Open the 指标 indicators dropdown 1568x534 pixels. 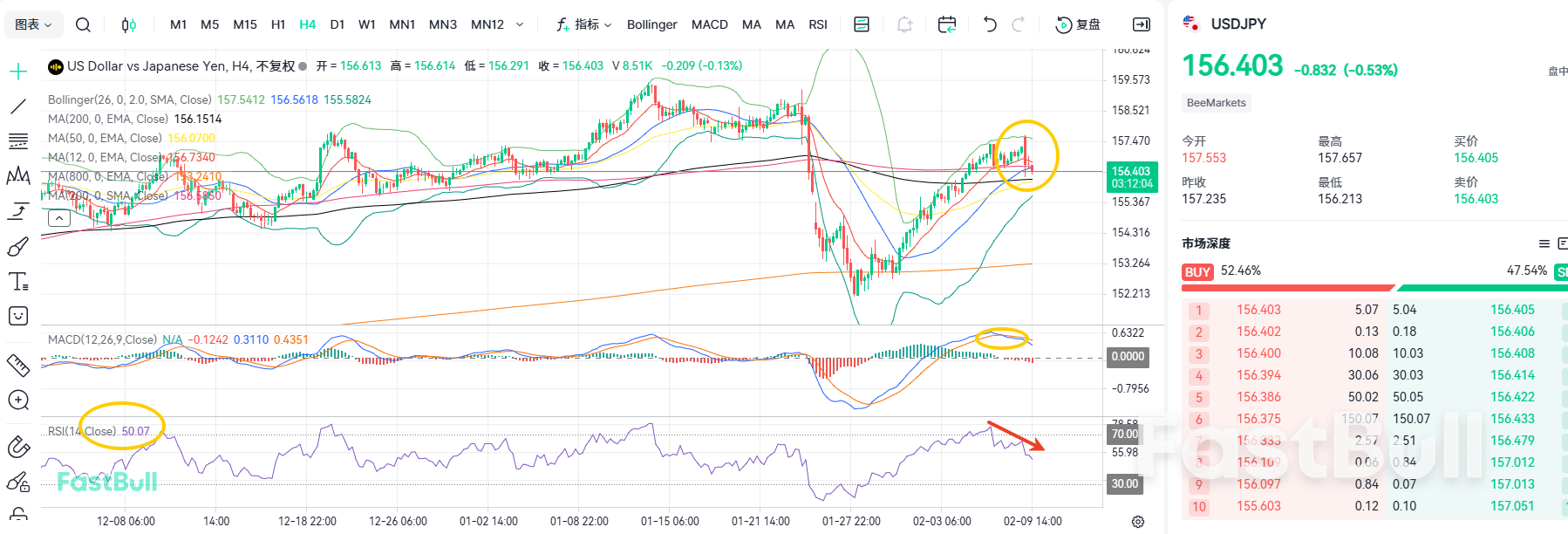tap(584, 24)
